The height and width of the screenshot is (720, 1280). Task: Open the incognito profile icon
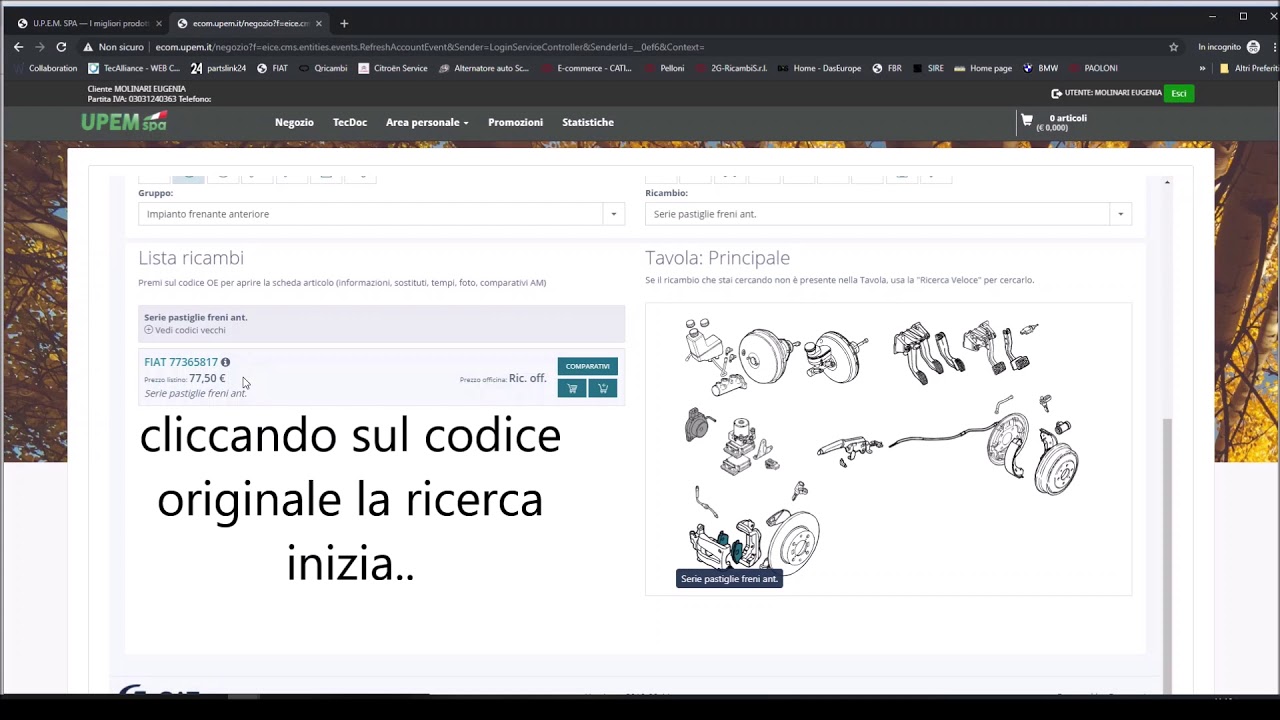tap(1253, 47)
